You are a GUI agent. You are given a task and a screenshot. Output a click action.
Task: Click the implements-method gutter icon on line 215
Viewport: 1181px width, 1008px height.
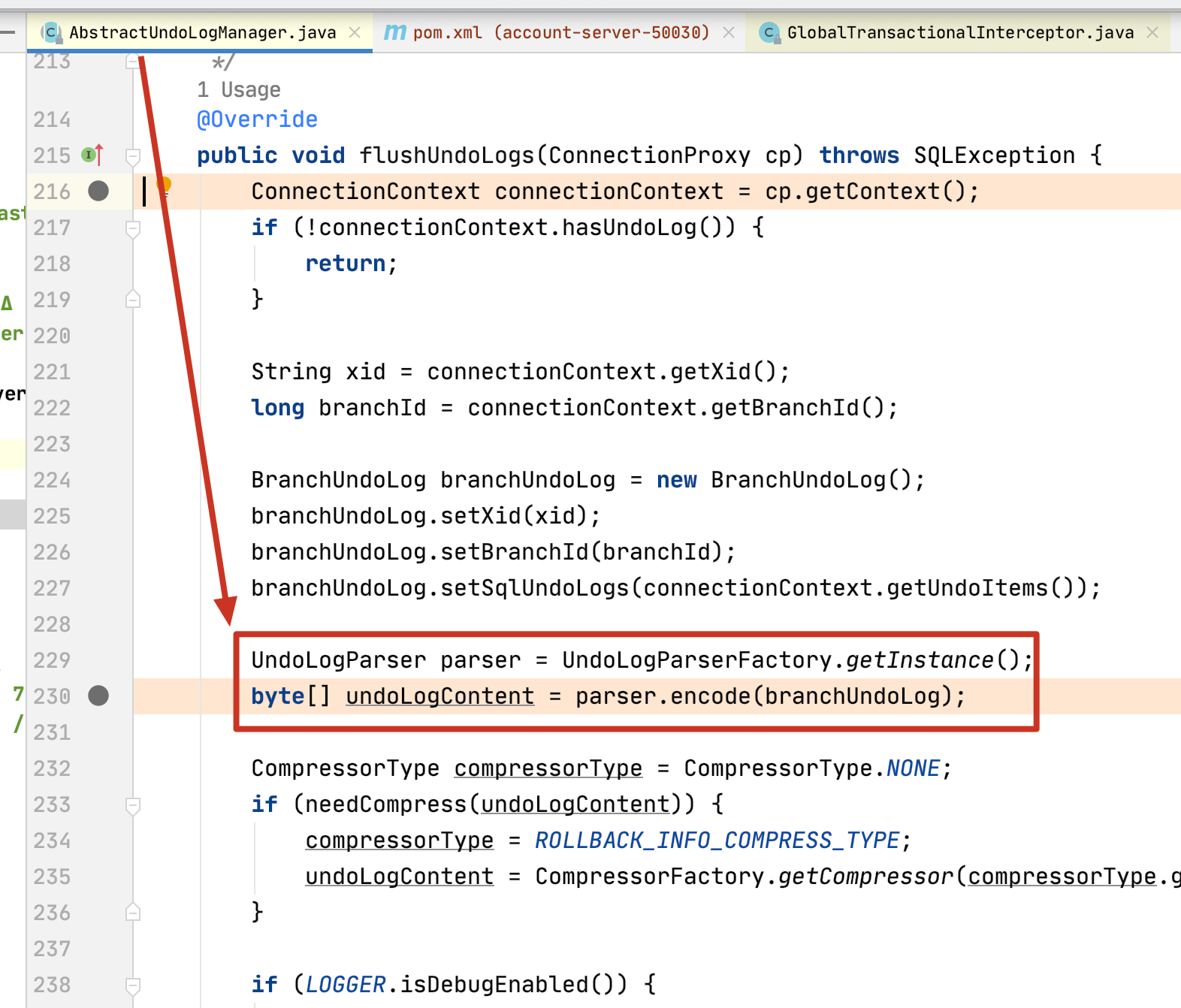click(92, 155)
